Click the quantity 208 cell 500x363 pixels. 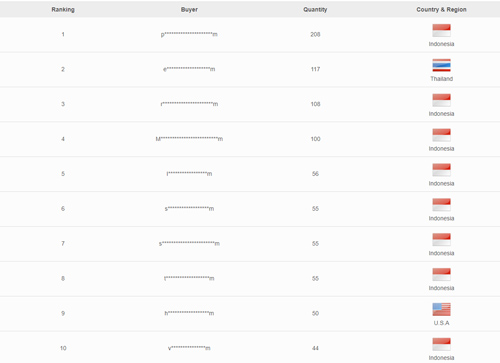pyautogui.click(x=315, y=34)
